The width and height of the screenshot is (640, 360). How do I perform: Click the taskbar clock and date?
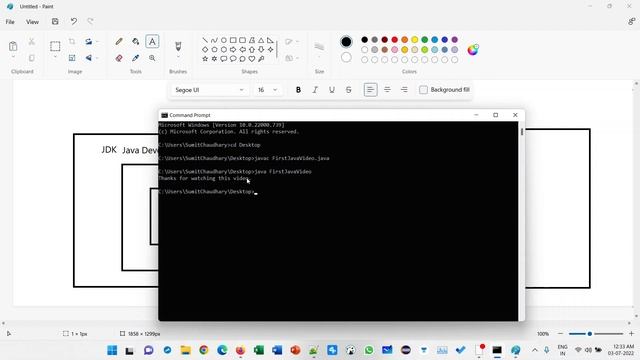[622, 350]
